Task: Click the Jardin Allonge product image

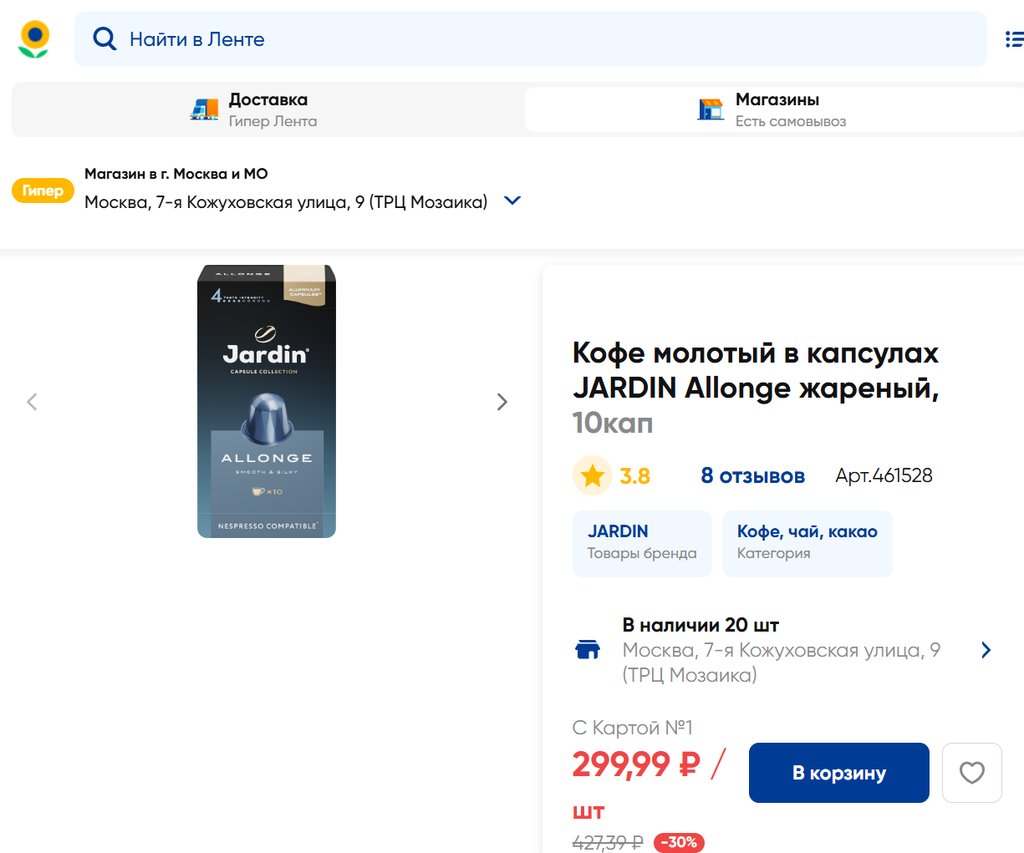Action: pos(266,401)
